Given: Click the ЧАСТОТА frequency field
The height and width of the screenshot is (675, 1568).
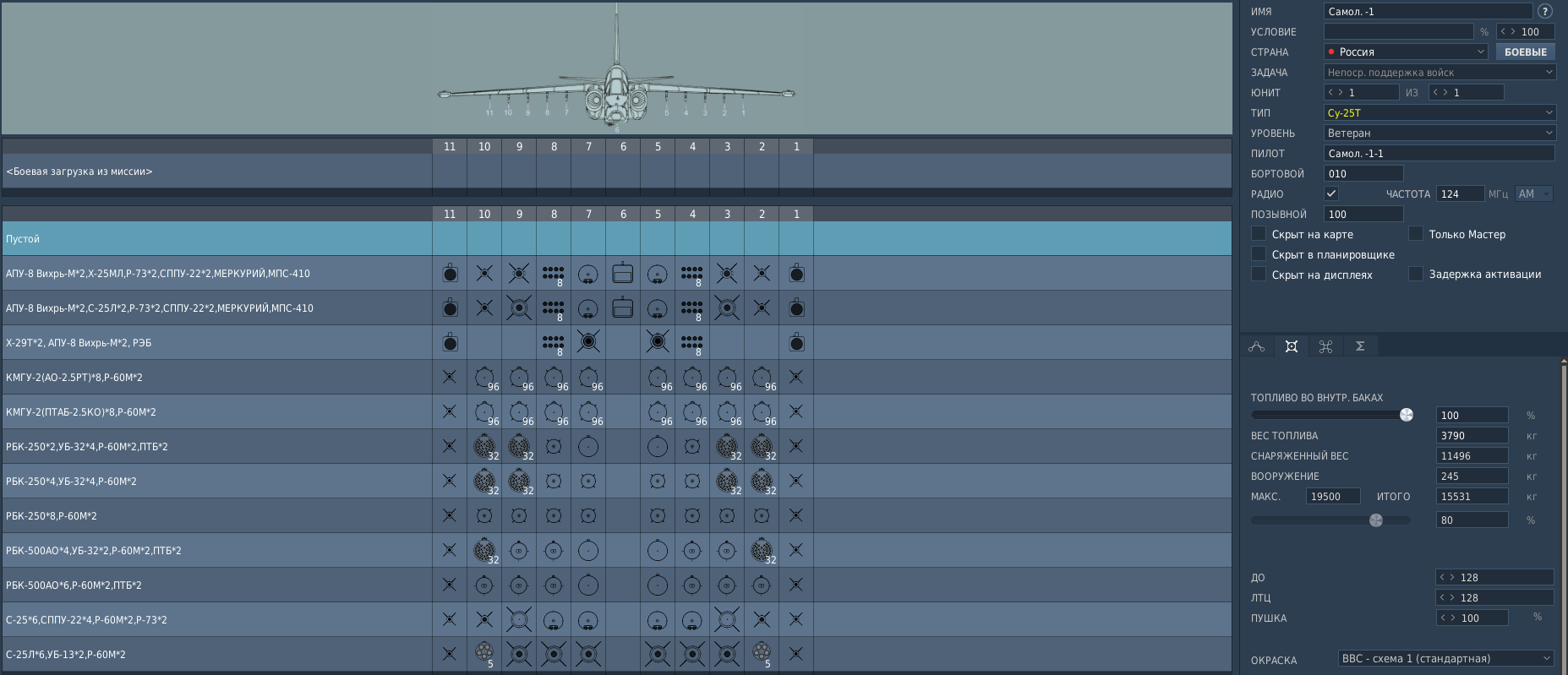Looking at the screenshot, I should (1461, 193).
